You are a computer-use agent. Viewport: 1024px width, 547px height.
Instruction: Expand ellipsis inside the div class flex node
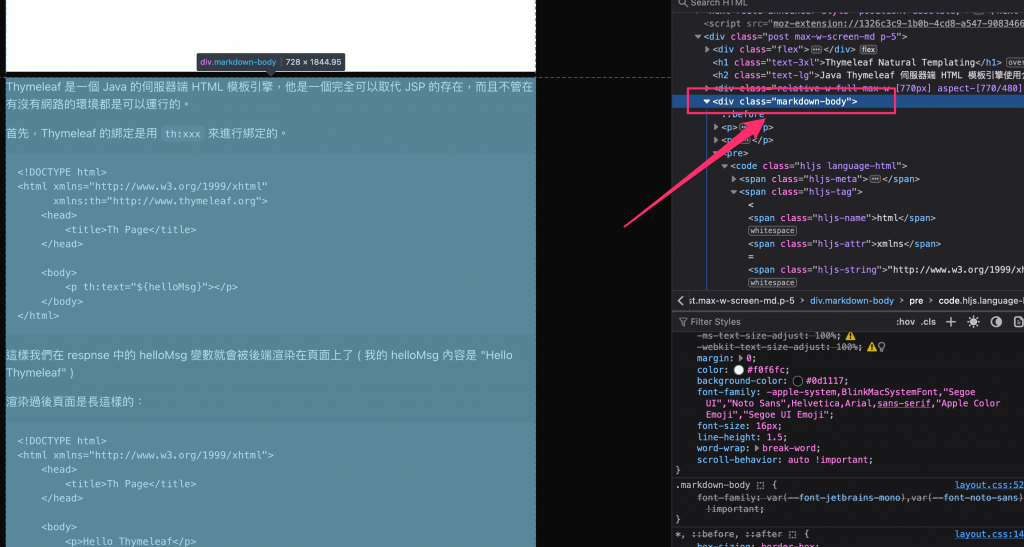(x=816, y=50)
